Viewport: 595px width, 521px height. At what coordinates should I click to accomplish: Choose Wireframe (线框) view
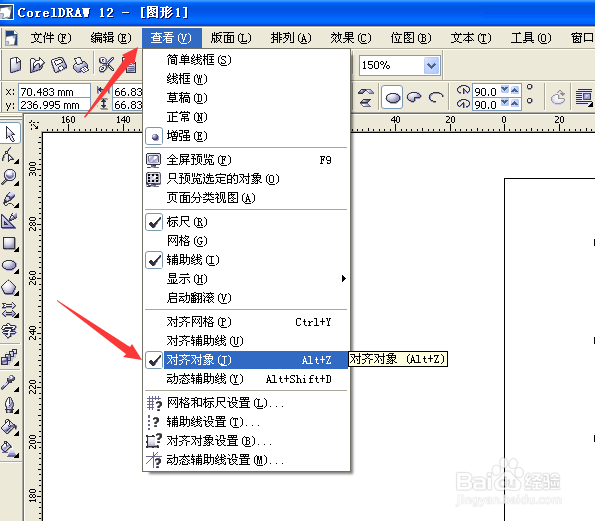coord(246,79)
